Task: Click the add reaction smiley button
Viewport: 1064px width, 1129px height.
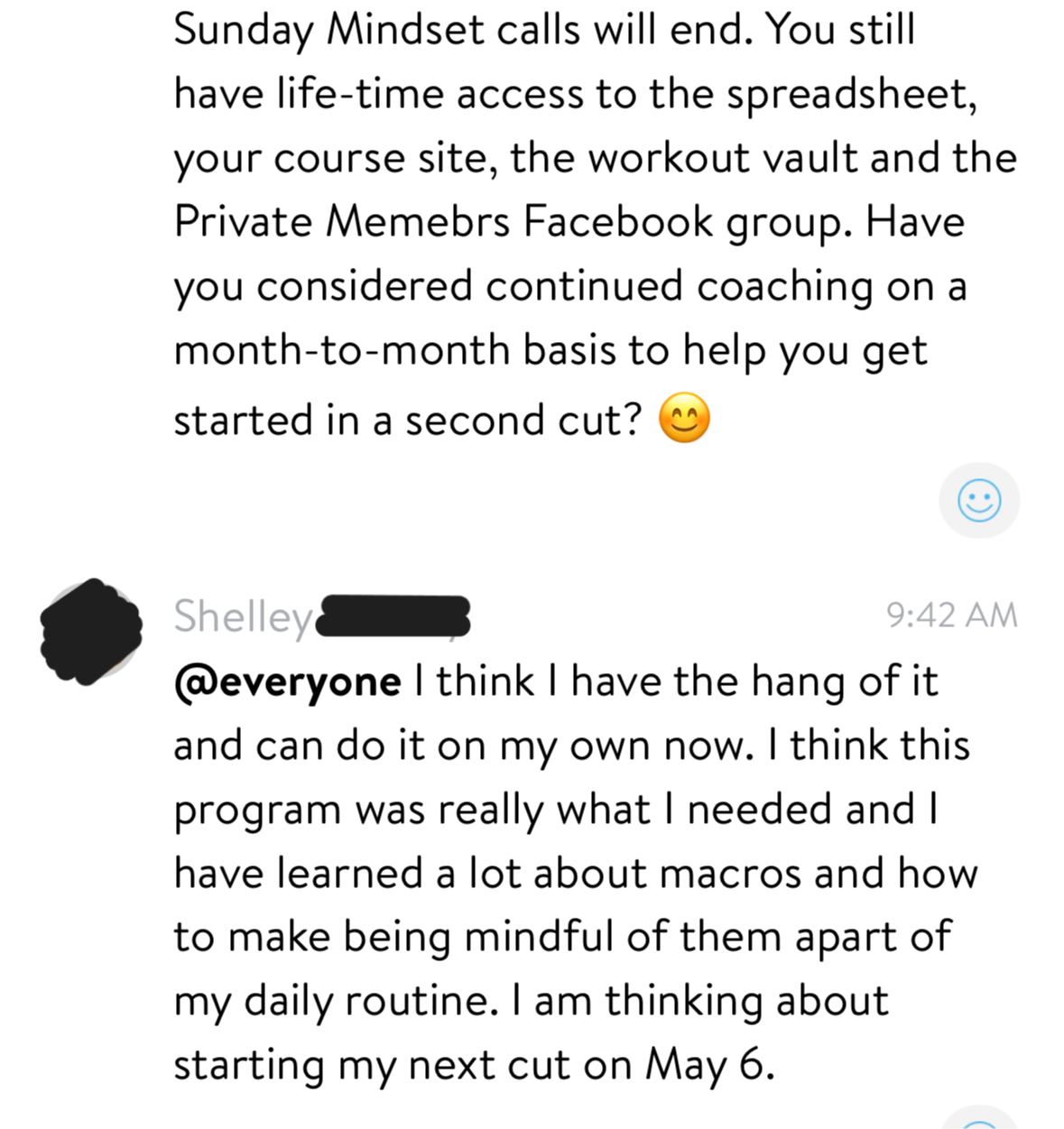Action: [x=979, y=501]
